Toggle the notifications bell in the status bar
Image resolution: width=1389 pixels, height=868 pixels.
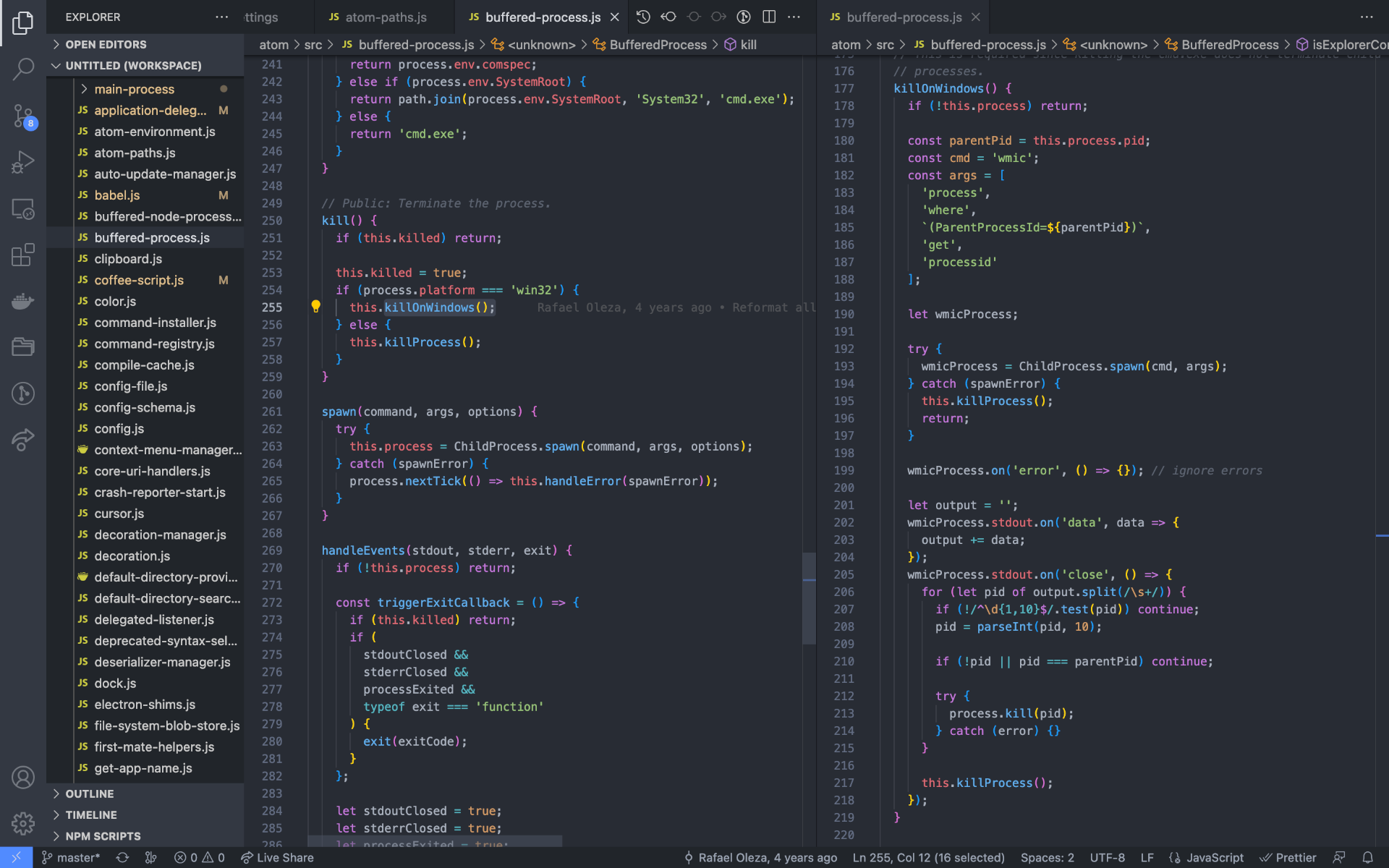coord(1367,858)
